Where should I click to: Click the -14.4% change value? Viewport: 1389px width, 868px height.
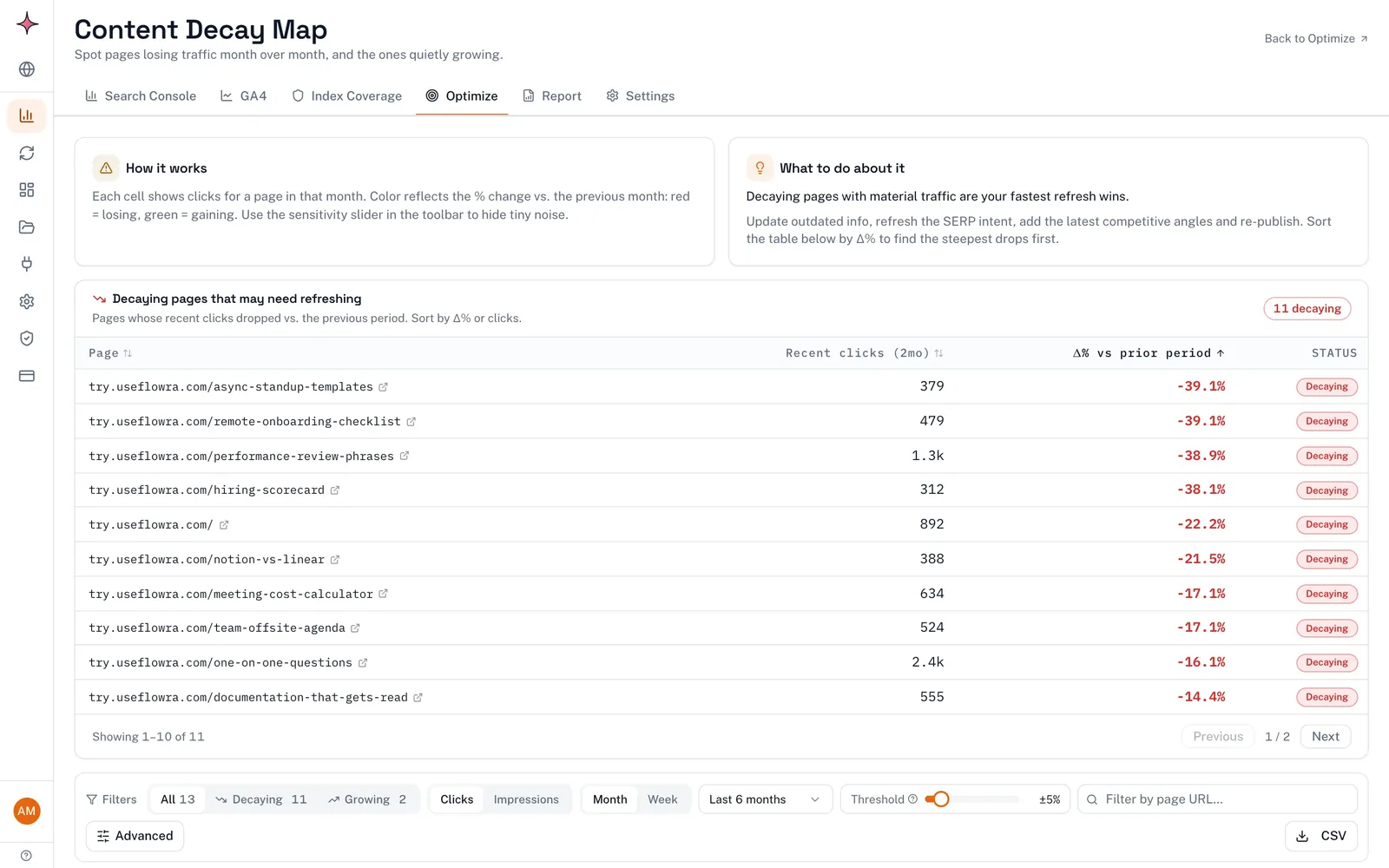tap(1201, 697)
